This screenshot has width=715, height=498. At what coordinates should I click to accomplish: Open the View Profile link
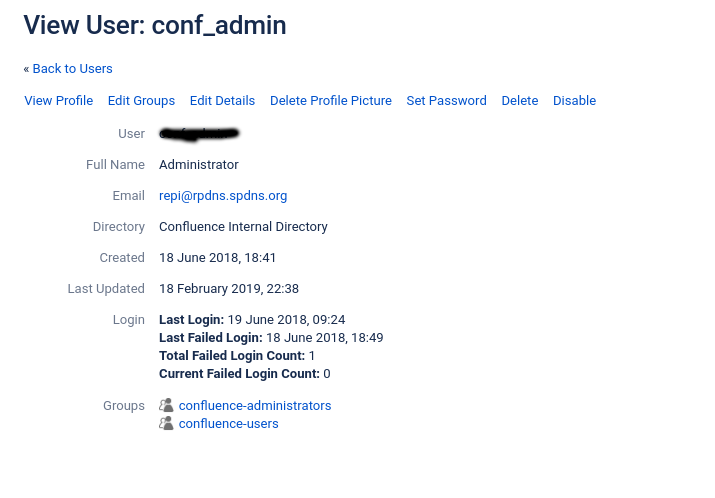pyautogui.click(x=58, y=100)
